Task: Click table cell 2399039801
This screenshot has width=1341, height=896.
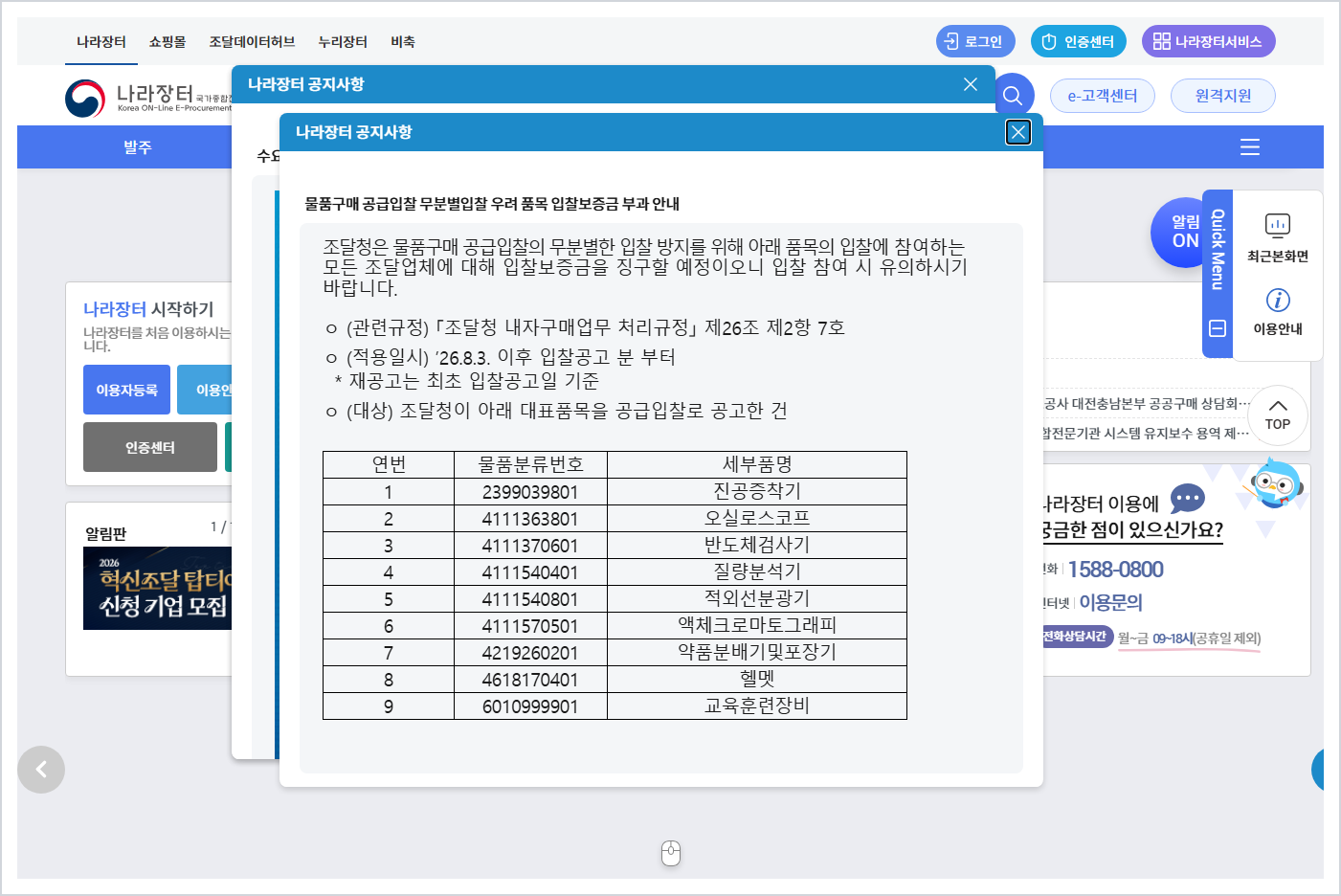Action: pos(530,492)
